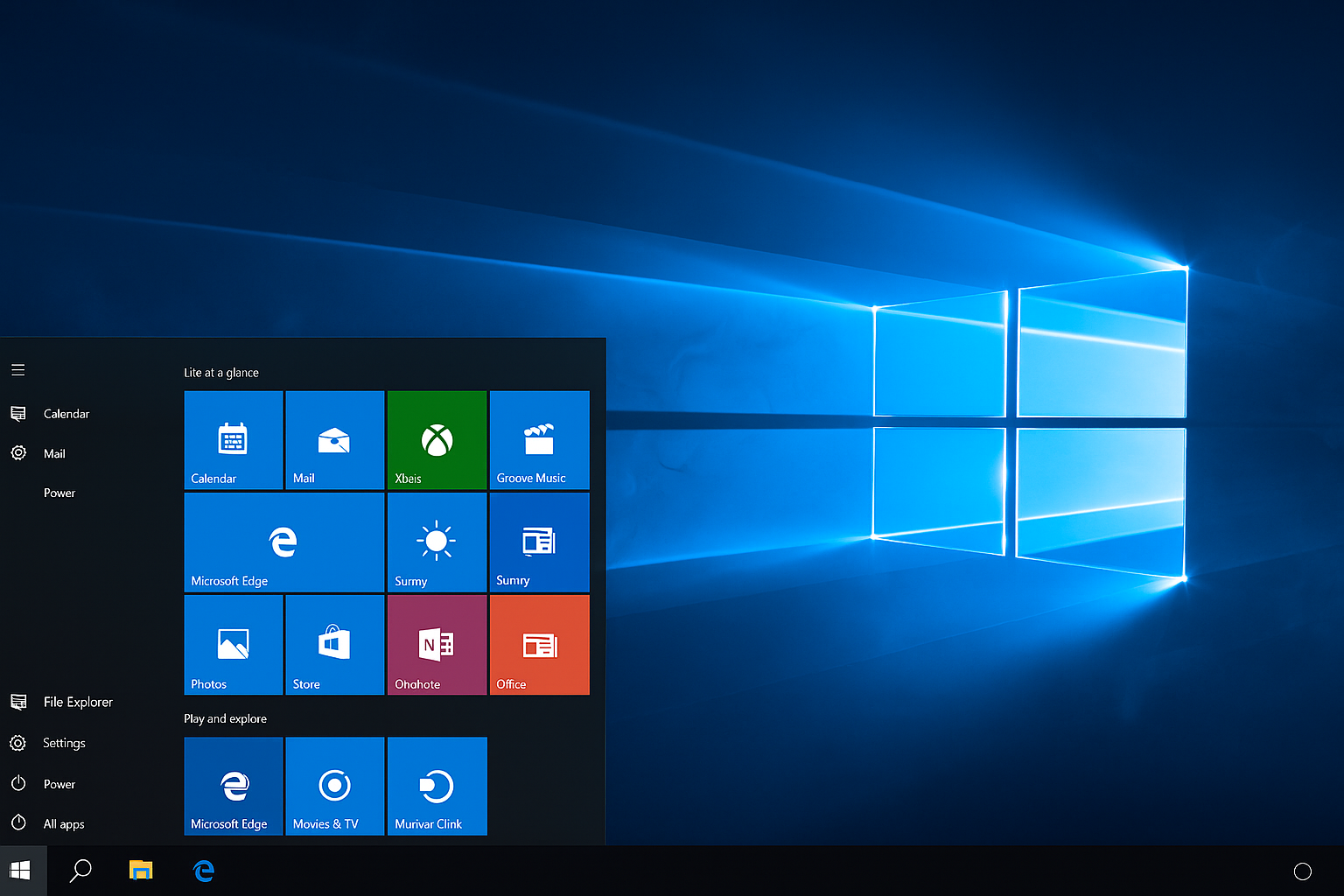Launch the Mail tile
Image resolution: width=1344 pixels, height=896 pixels.
pyautogui.click(x=335, y=440)
